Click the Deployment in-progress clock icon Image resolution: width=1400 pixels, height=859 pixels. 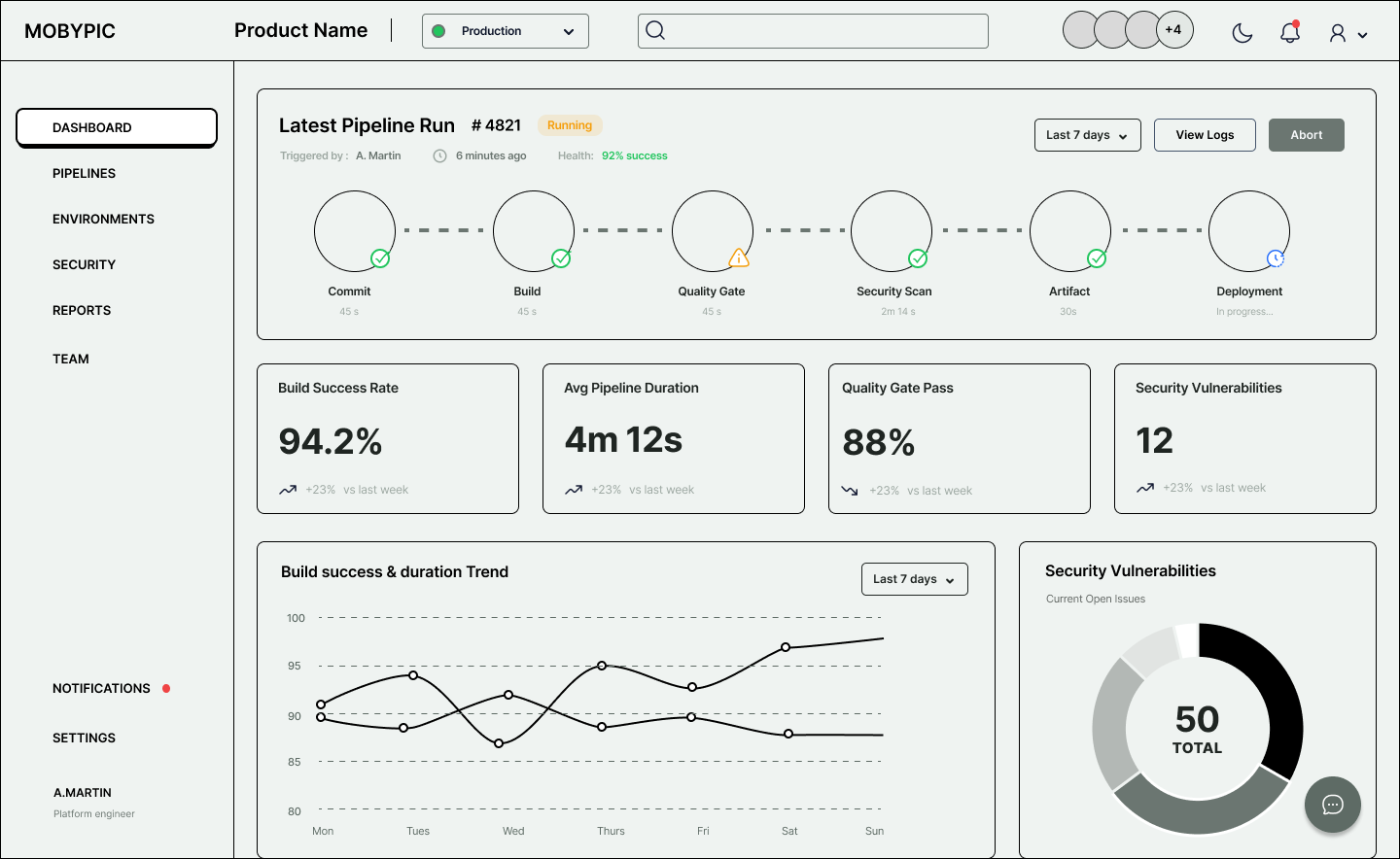pyautogui.click(x=1276, y=258)
